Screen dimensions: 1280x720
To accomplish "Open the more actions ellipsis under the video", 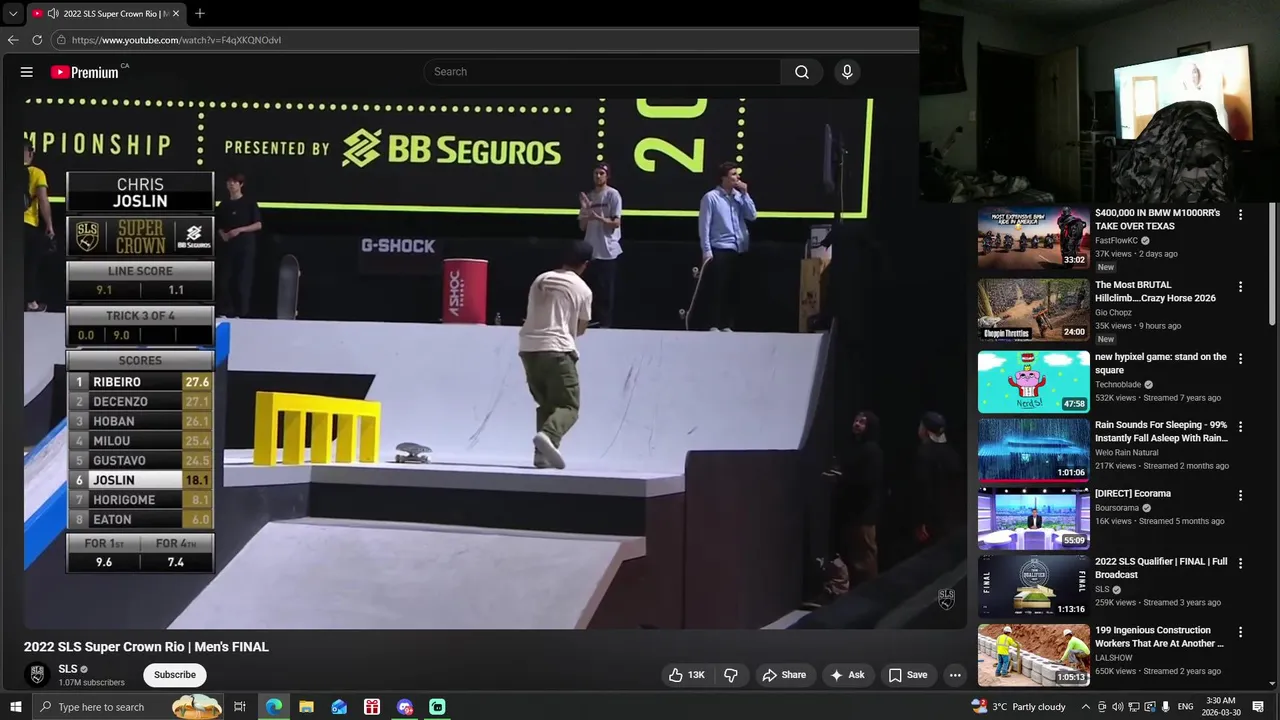I will pyautogui.click(x=955, y=675).
